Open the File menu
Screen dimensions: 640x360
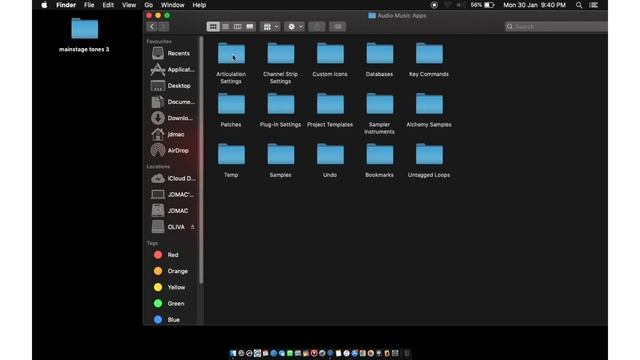[89, 5]
